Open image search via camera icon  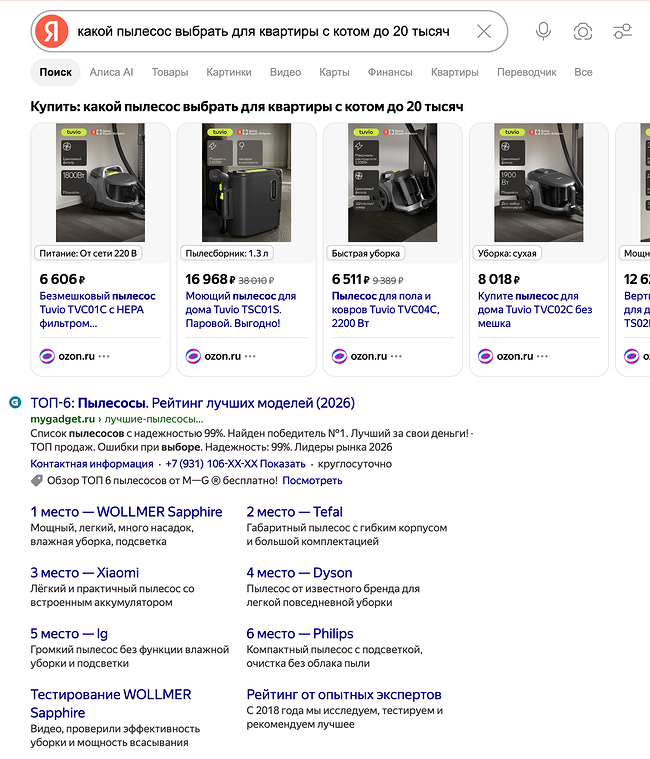pos(583,31)
